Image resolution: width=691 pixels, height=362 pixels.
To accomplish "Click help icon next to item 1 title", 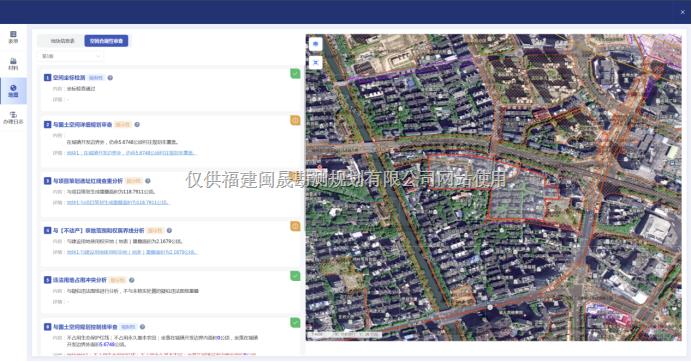I will click(110, 78).
